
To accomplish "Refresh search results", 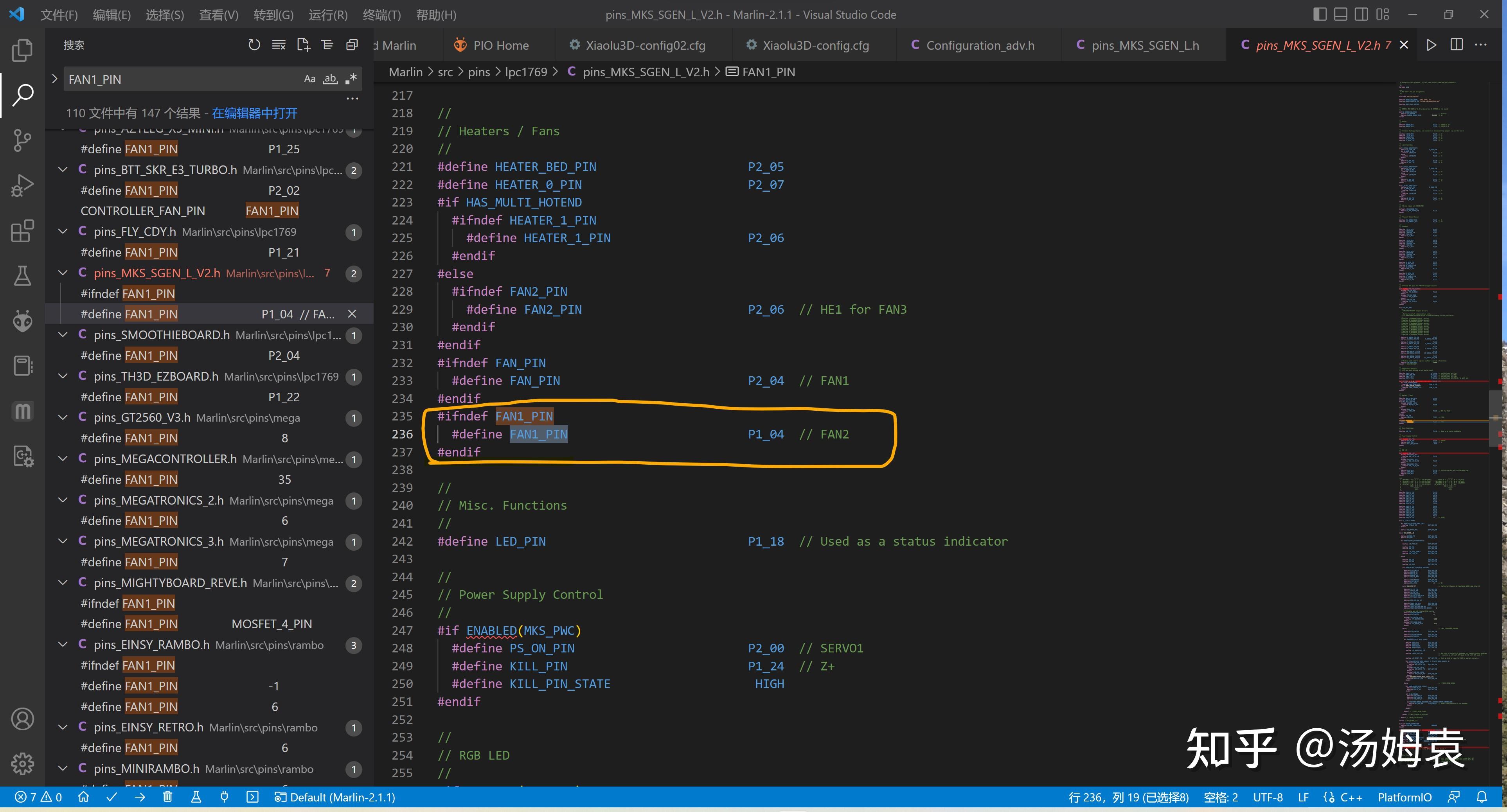I will (x=254, y=45).
